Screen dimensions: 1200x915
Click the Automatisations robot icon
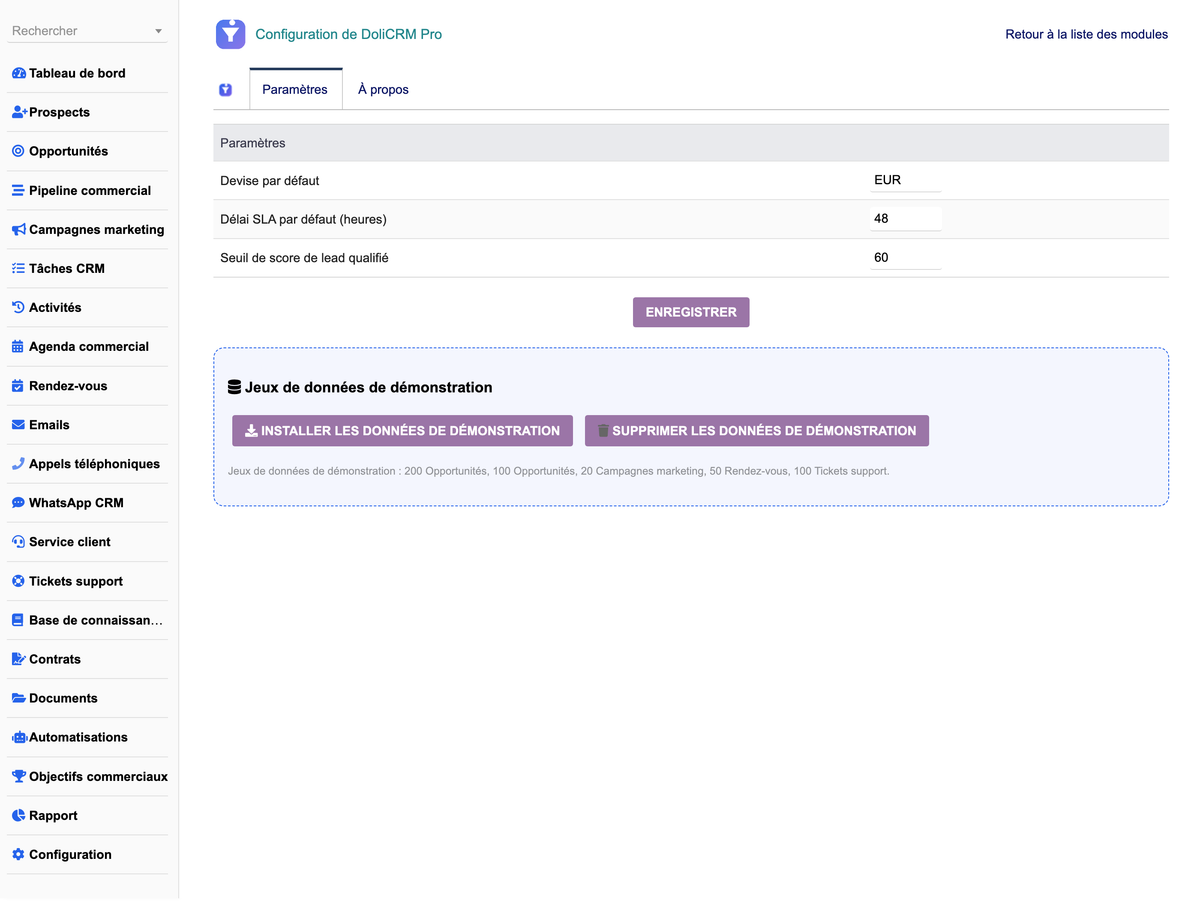(19, 738)
